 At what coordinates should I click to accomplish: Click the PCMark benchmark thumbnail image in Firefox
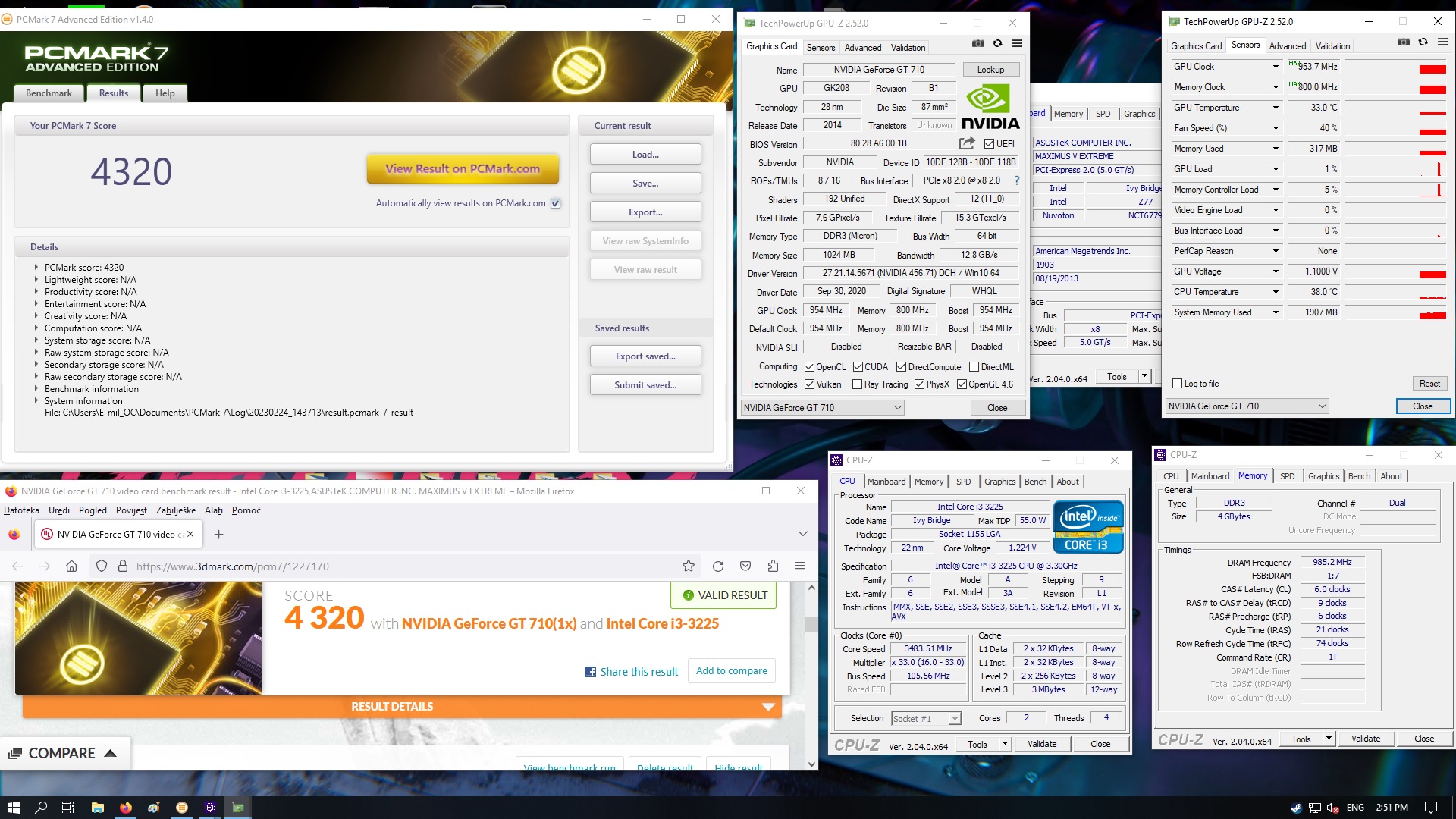138,638
